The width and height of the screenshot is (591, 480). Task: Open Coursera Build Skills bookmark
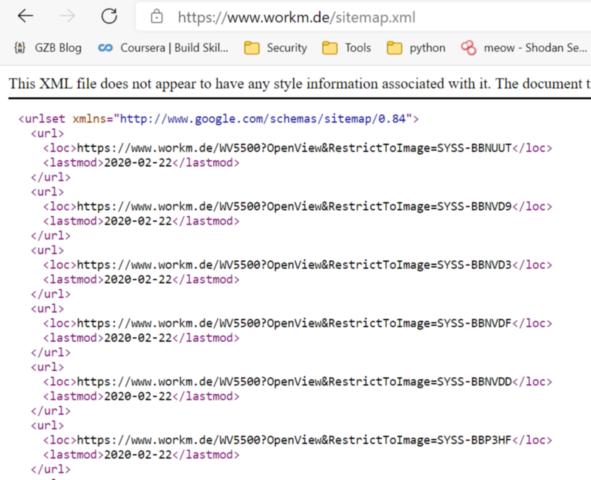click(163, 48)
